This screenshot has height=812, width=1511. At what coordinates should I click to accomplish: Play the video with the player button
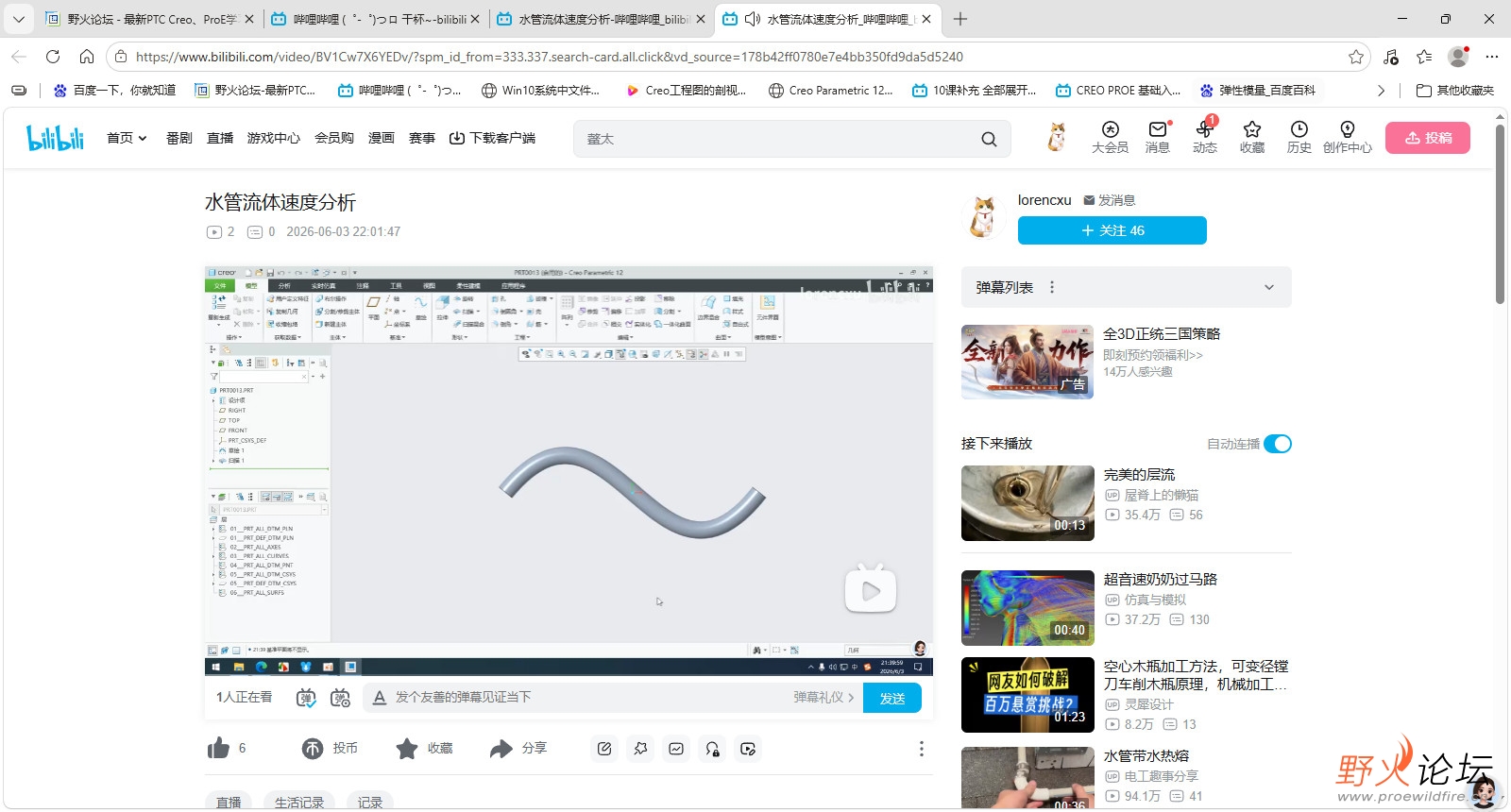click(x=871, y=589)
